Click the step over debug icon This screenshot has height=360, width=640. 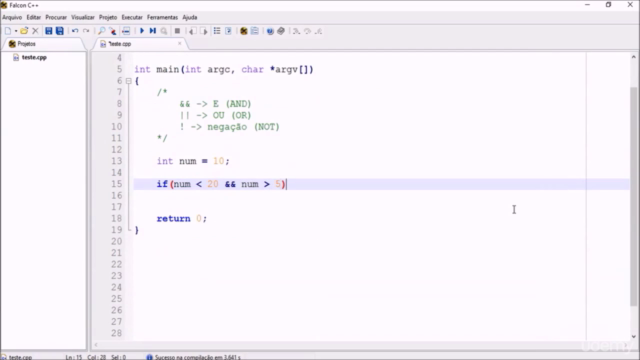[308, 31]
